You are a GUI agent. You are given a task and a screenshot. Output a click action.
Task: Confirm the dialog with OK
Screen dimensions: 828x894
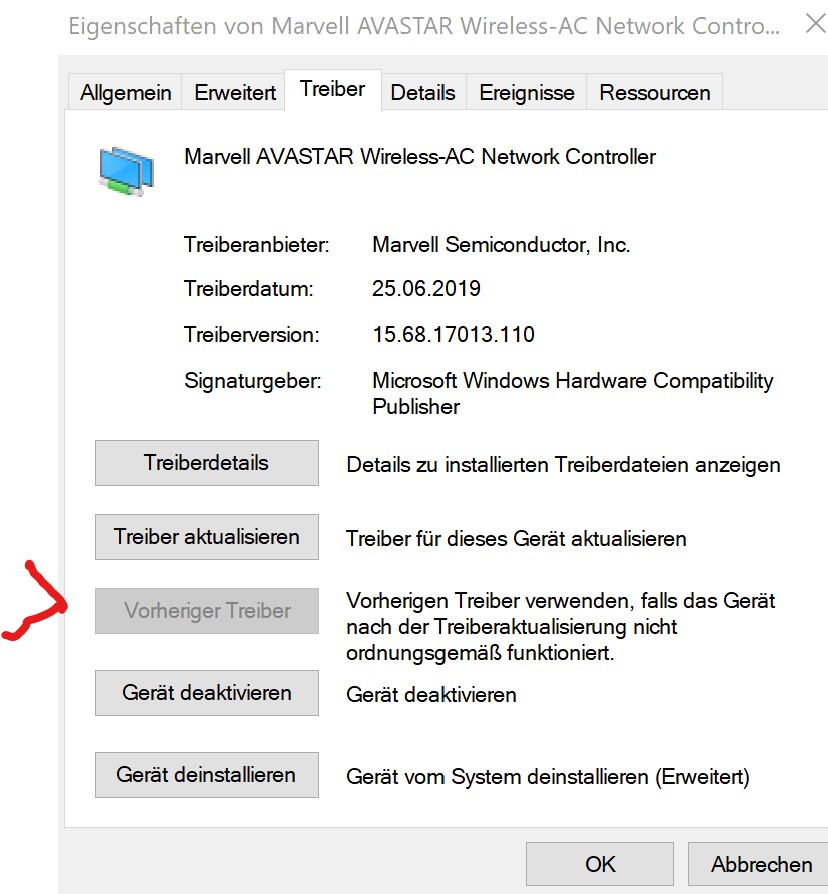click(x=600, y=864)
